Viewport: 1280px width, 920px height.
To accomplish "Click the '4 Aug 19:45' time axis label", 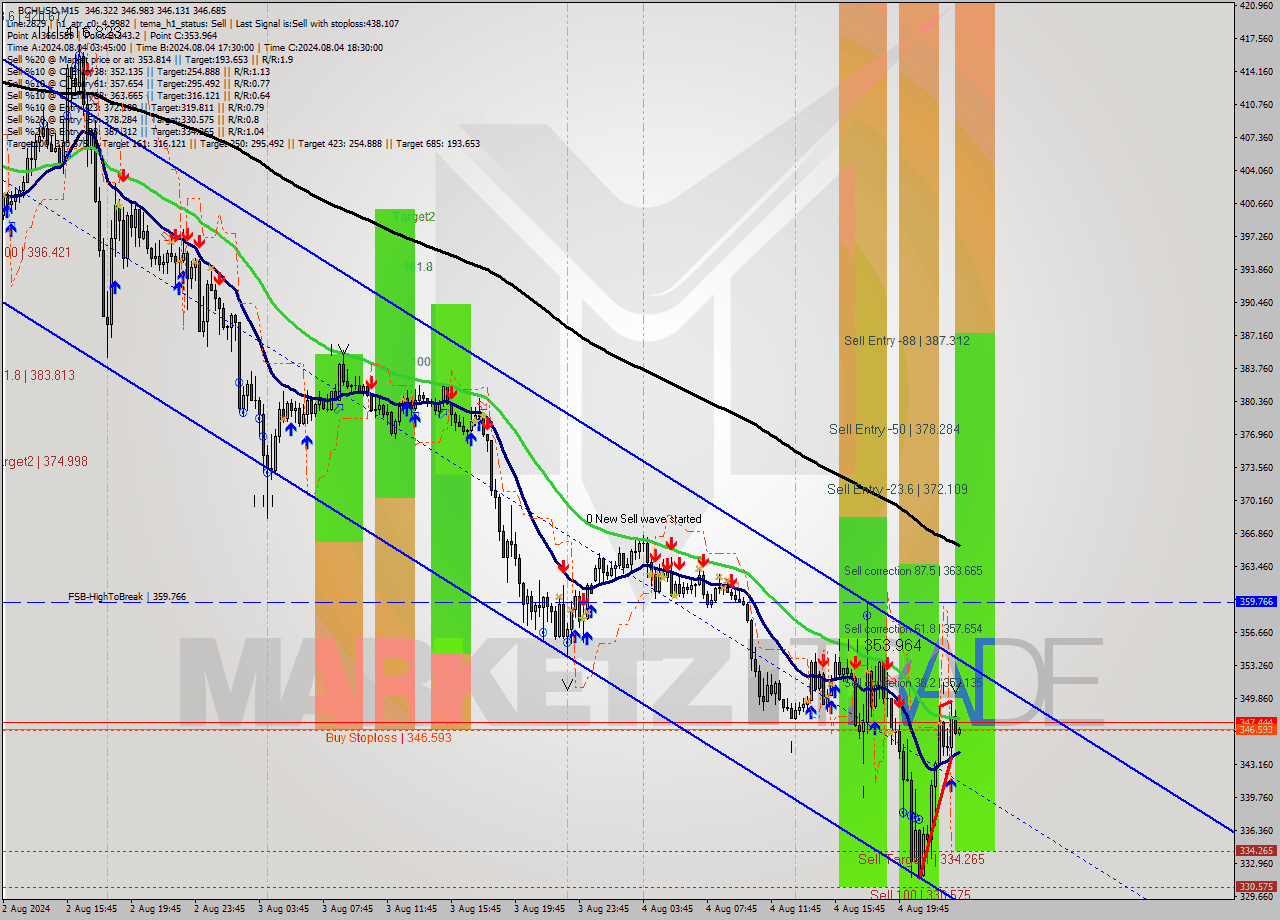I will pos(923,909).
